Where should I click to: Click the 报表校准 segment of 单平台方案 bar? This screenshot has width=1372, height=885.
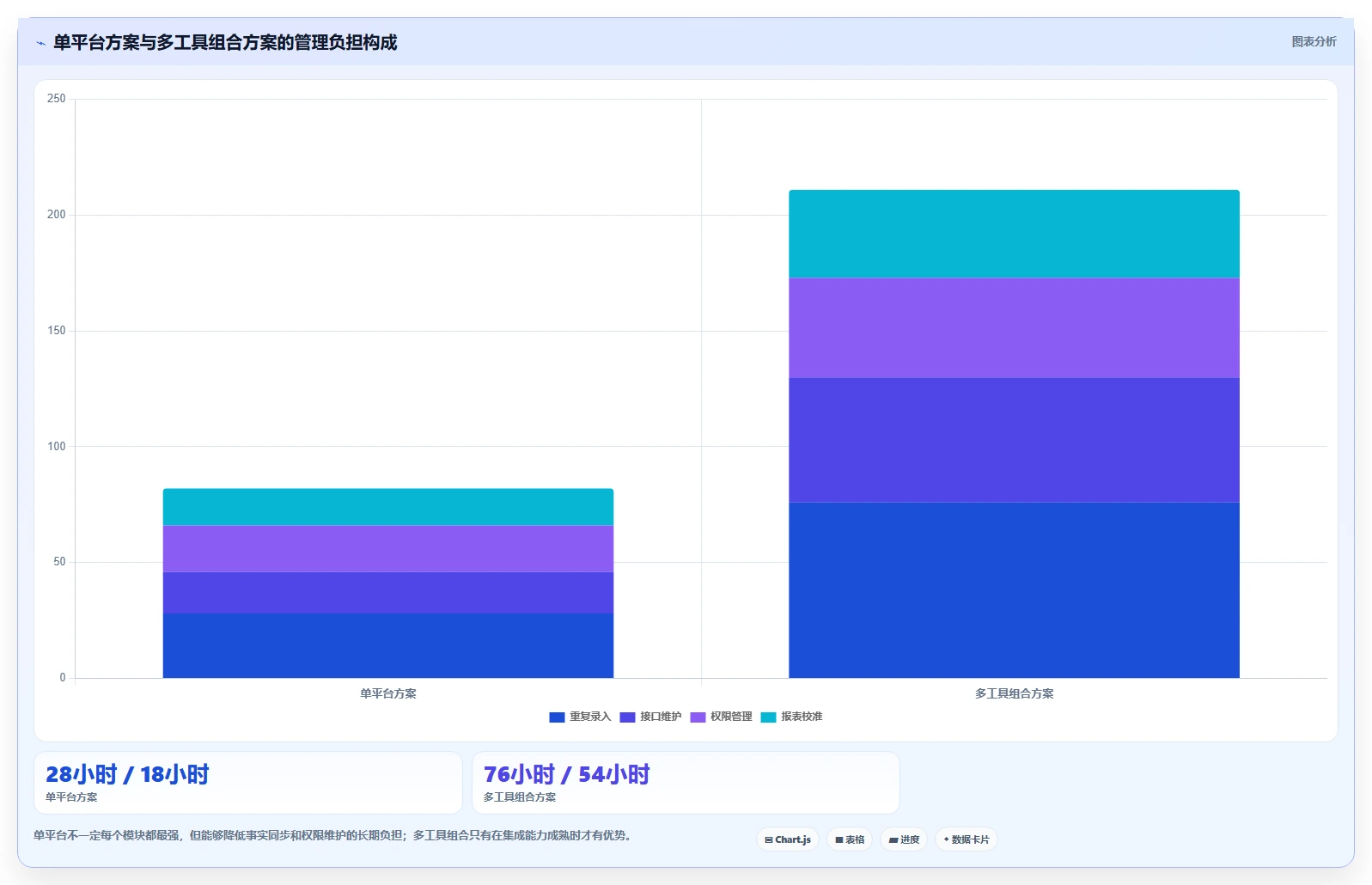point(388,507)
